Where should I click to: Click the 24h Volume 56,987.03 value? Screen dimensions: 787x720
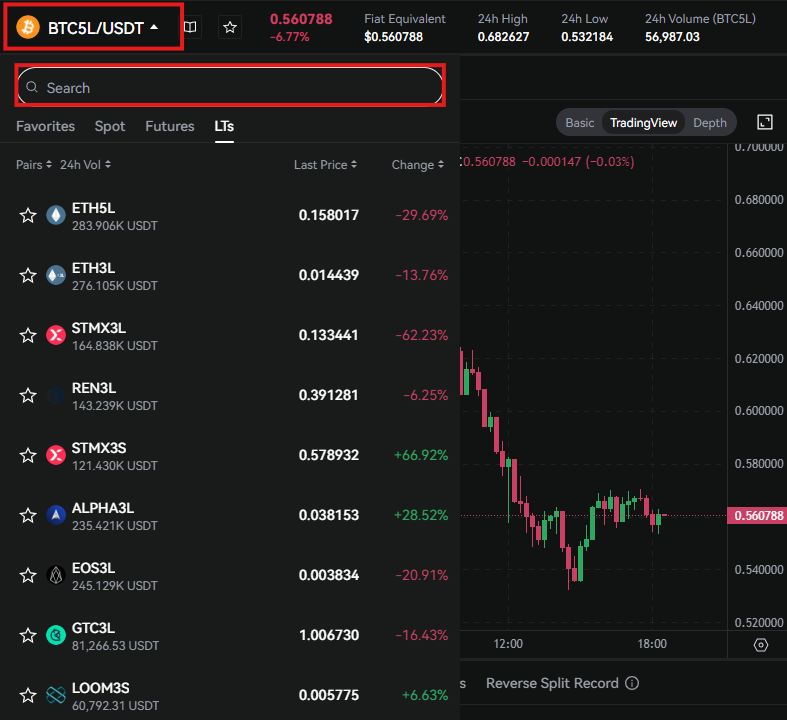point(672,37)
